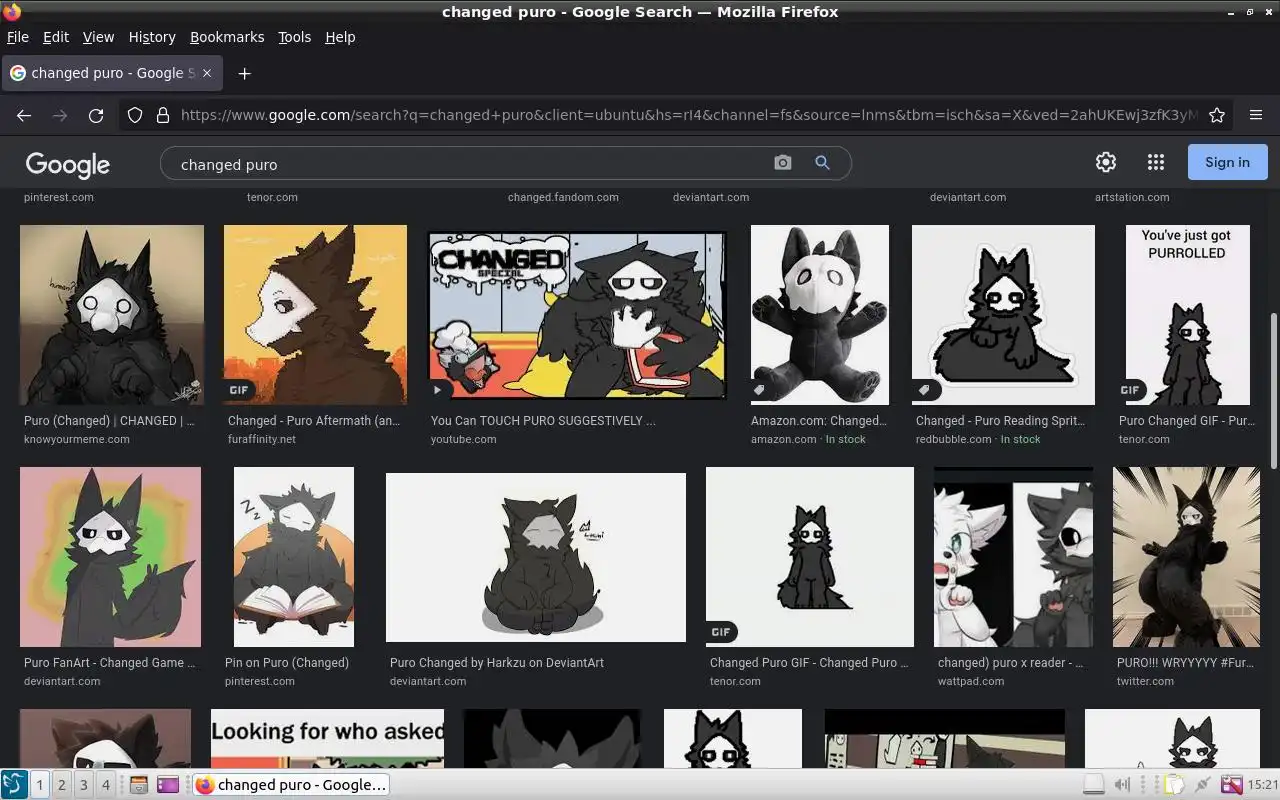Open the Tools menu
Viewport: 1280px width, 800px height.
[x=294, y=37]
